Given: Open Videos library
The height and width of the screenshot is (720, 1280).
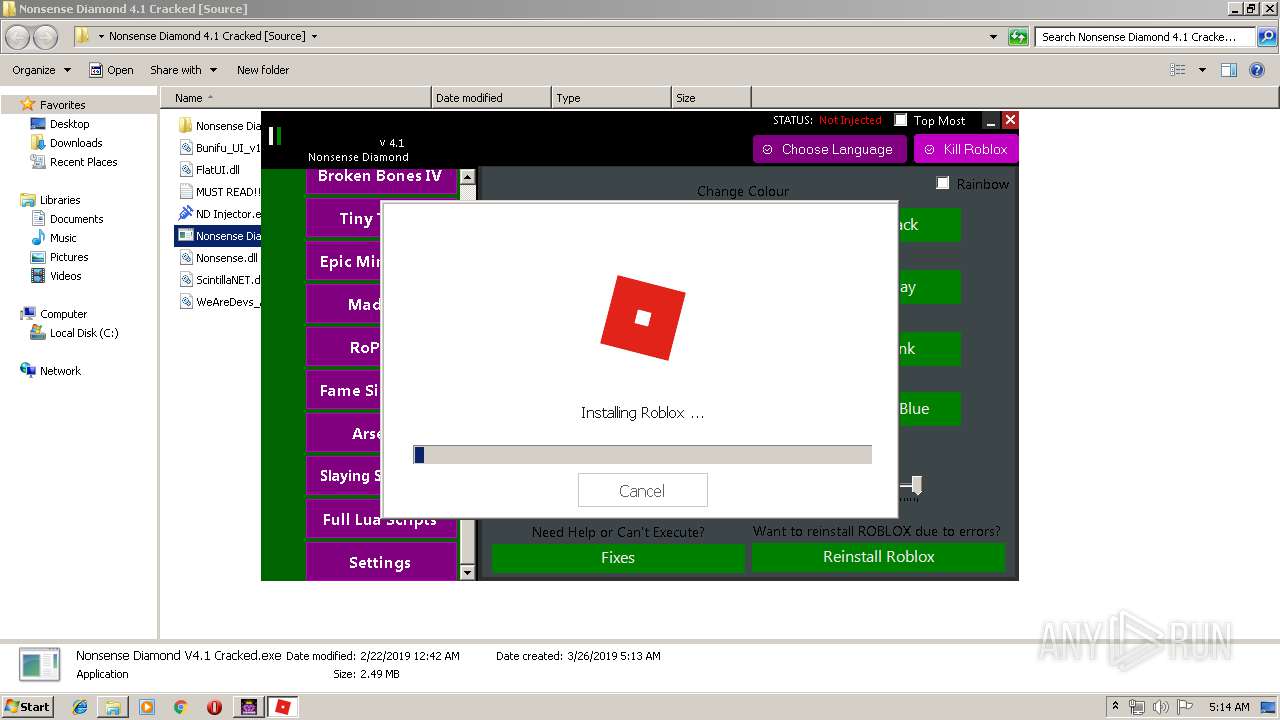Looking at the screenshot, I should [x=65, y=276].
